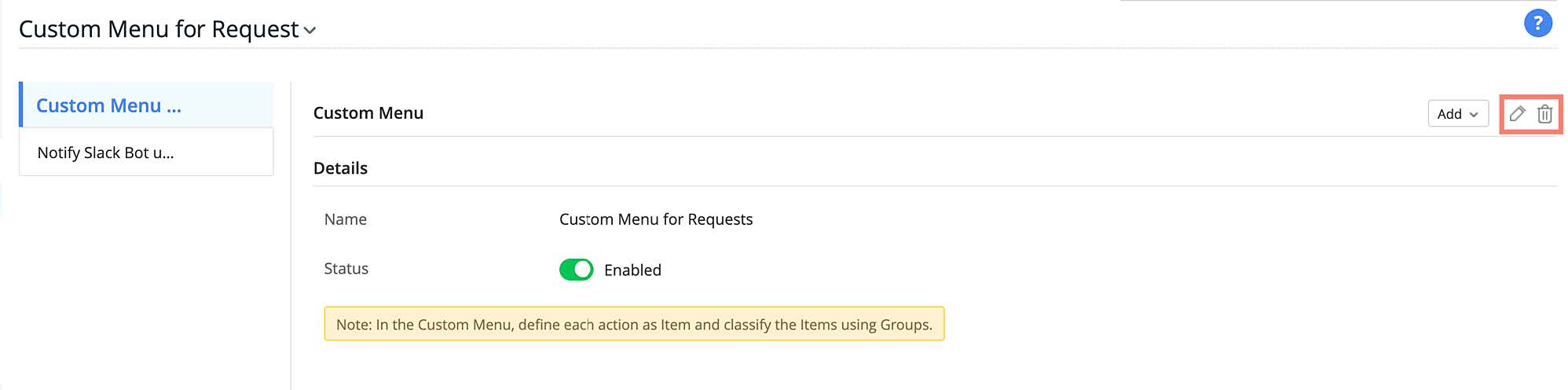Click the Name field label
Screen dimensions: 1568x390
click(346, 219)
